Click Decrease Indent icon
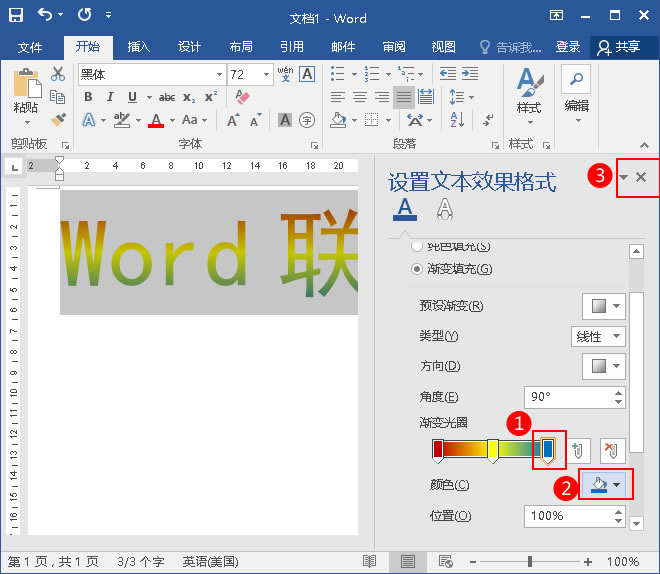 tap(448, 74)
